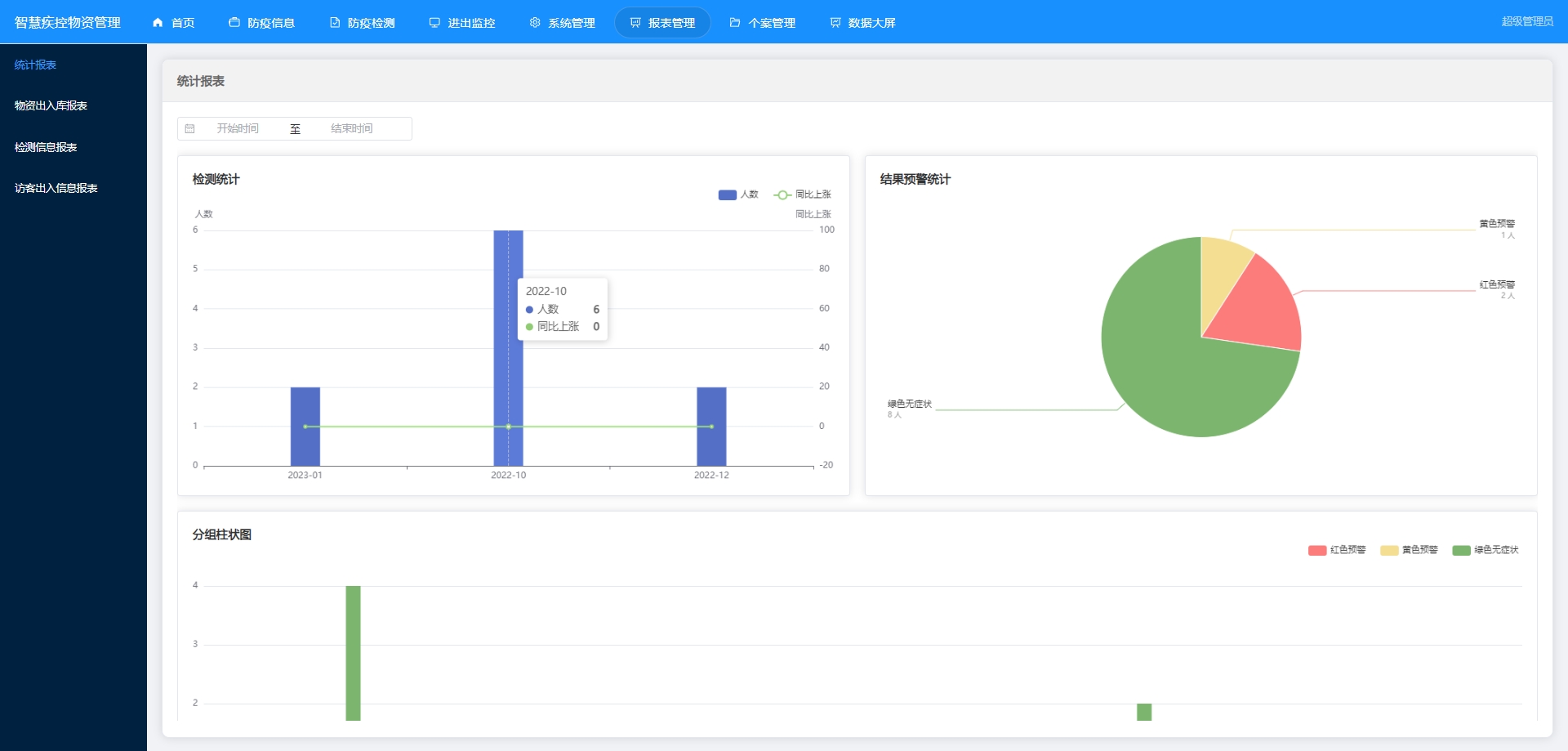The width and height of the screenshot is (1568, 751).
Task: Click the calendar icon in date range picker
Action: (x=189, y=129)
